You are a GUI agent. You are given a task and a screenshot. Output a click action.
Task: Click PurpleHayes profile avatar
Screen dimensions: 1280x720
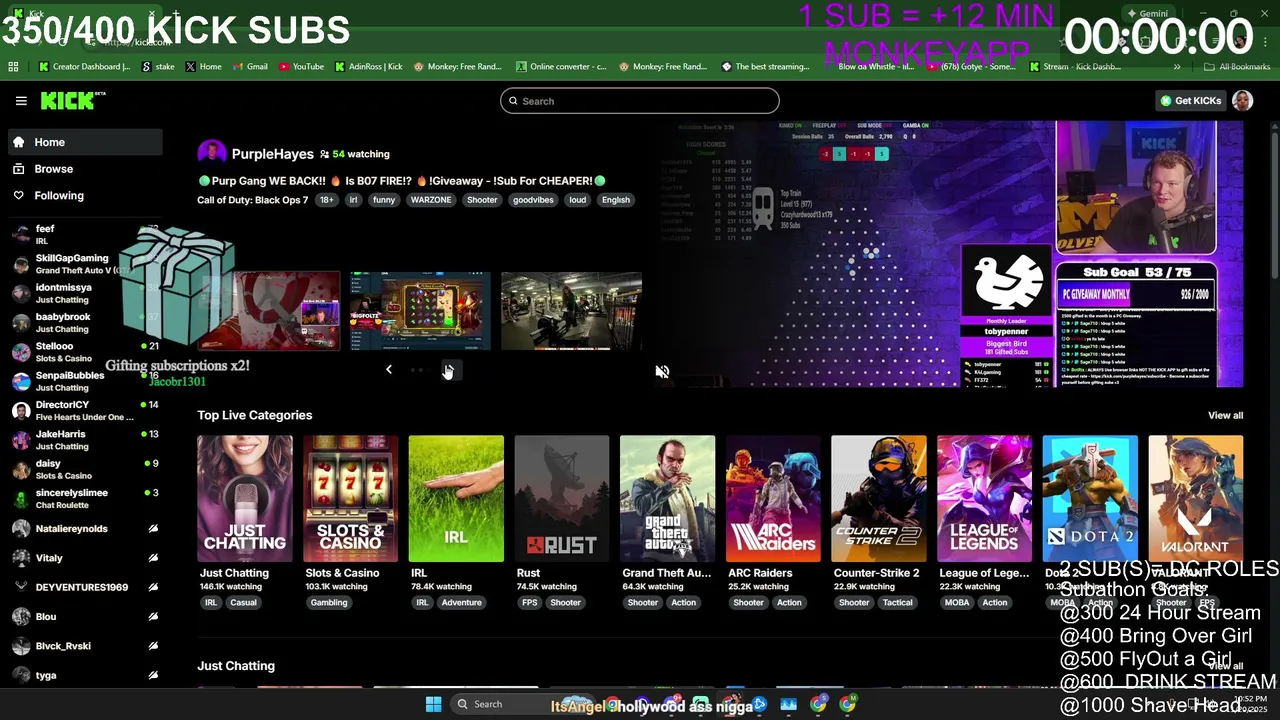pyautogui.click(x=211, y=153)
